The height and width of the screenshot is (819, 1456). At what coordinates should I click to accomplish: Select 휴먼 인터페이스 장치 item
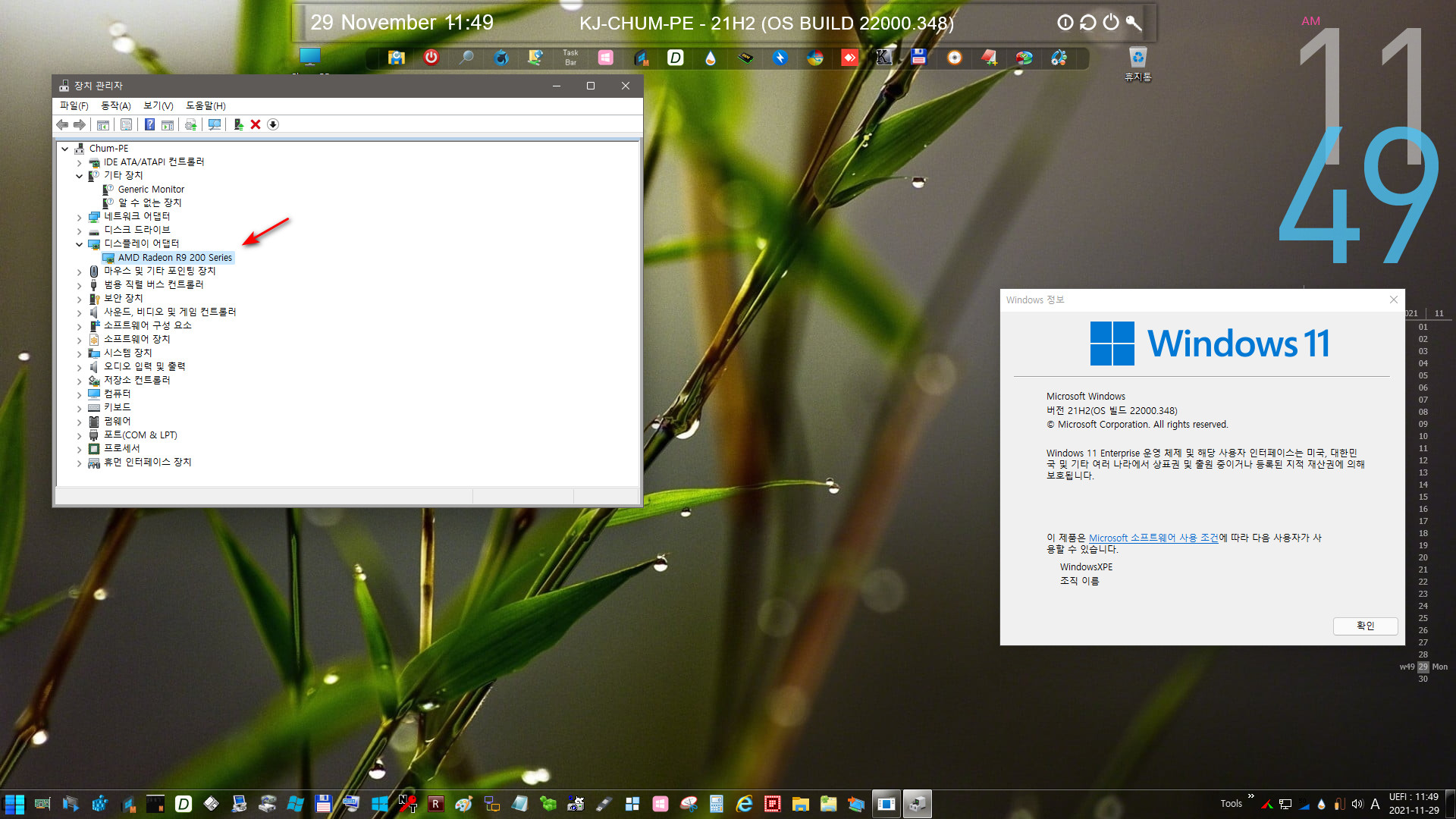(x=147, y=463)
